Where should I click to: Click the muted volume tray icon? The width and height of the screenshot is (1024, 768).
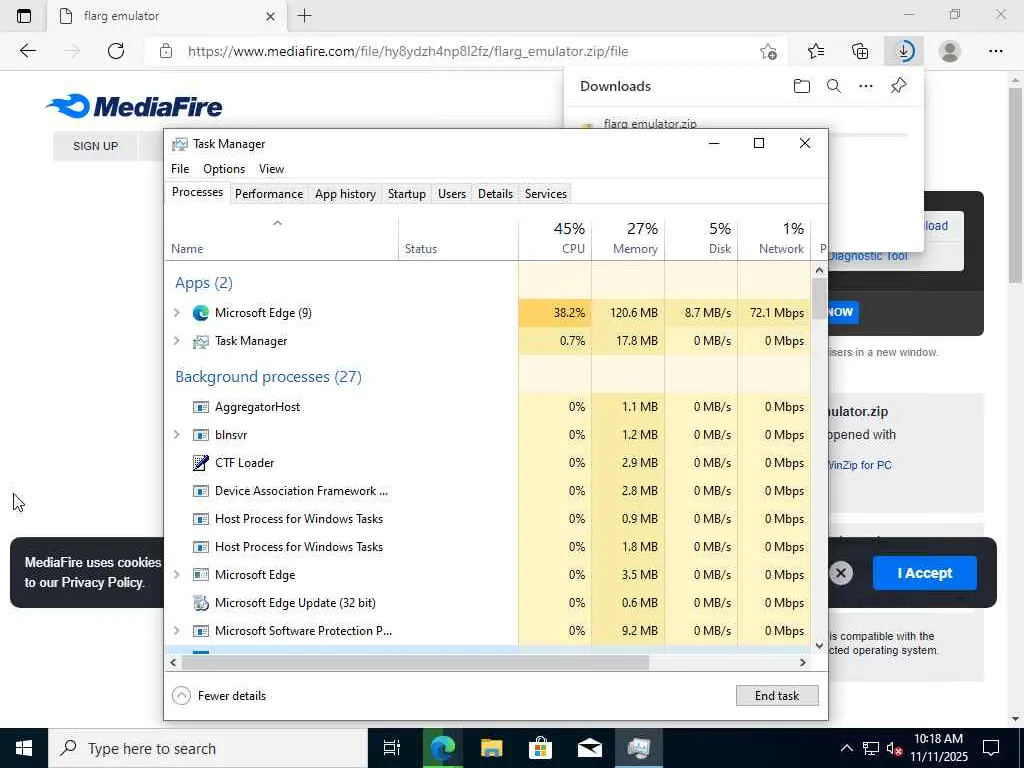pyautogui.click(x=894, y=748)
